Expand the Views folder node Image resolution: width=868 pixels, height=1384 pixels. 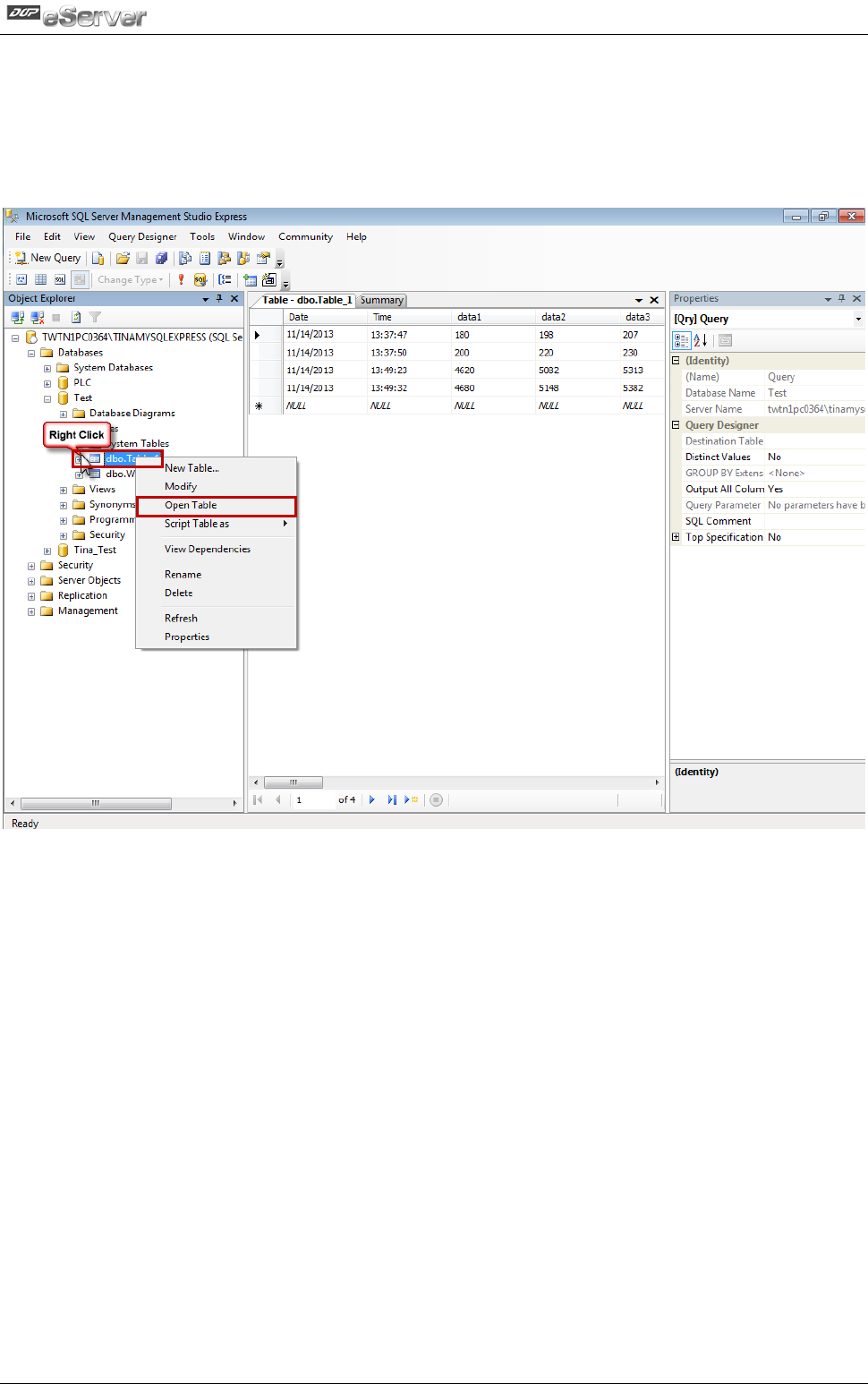tap(64, 491)
